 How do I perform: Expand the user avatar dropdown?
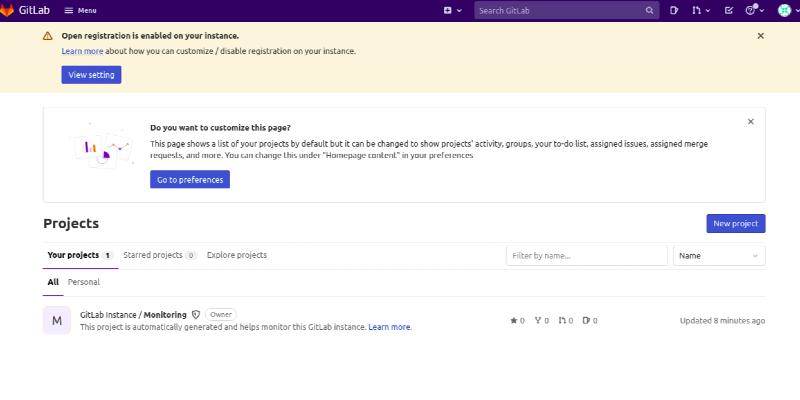pyautogui.click(x=787, y=10)
